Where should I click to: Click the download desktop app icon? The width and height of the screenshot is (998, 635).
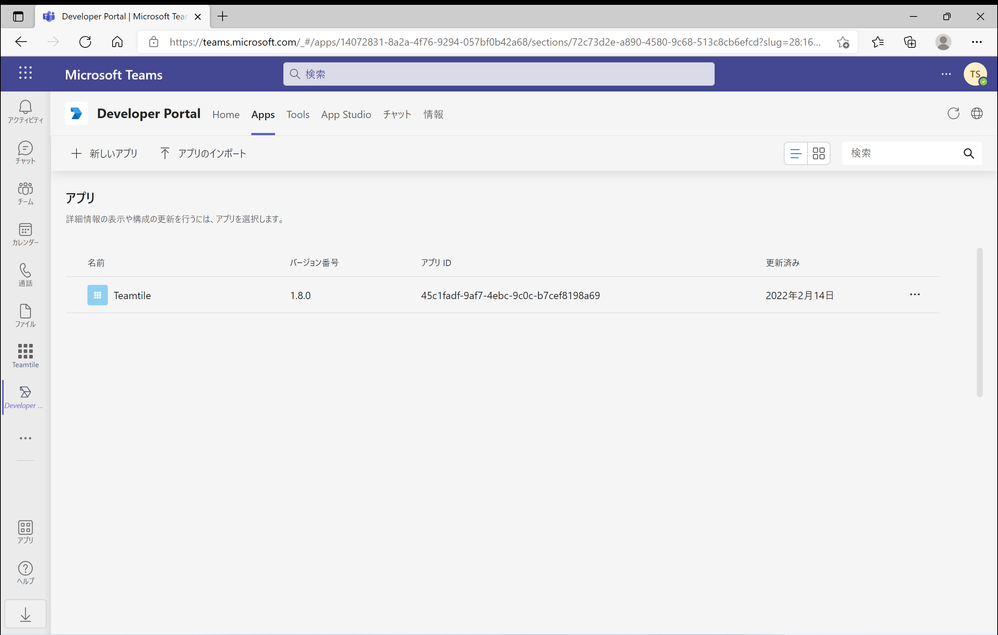tap(25, 615)
